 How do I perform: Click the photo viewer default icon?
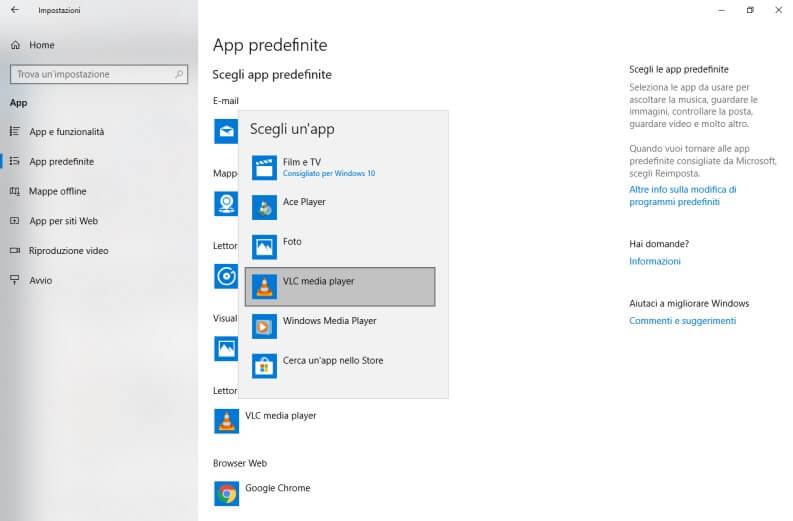pyautogui.click(x=226, y=349)
